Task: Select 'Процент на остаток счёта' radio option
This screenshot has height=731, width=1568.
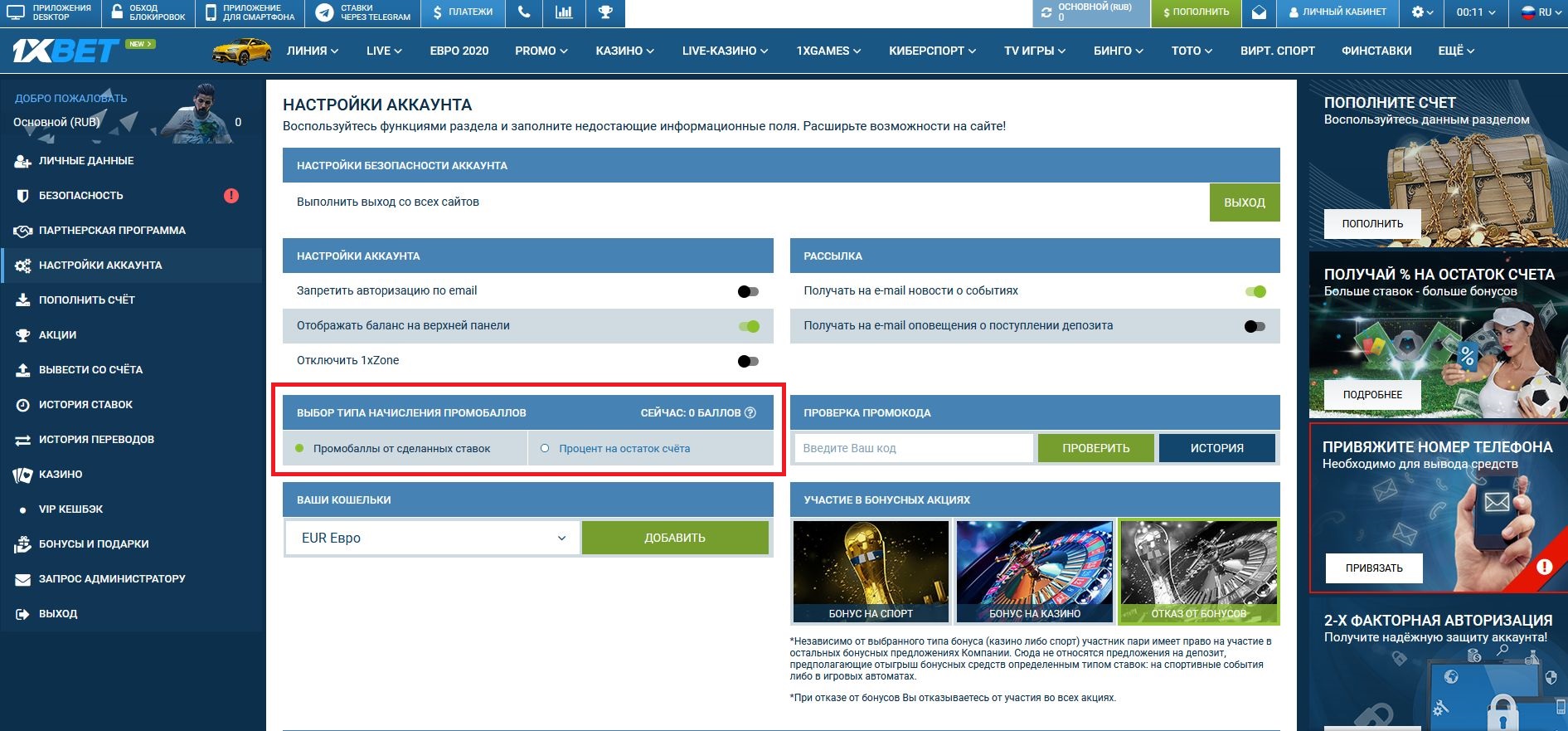Action: click(x=545, y=448)
